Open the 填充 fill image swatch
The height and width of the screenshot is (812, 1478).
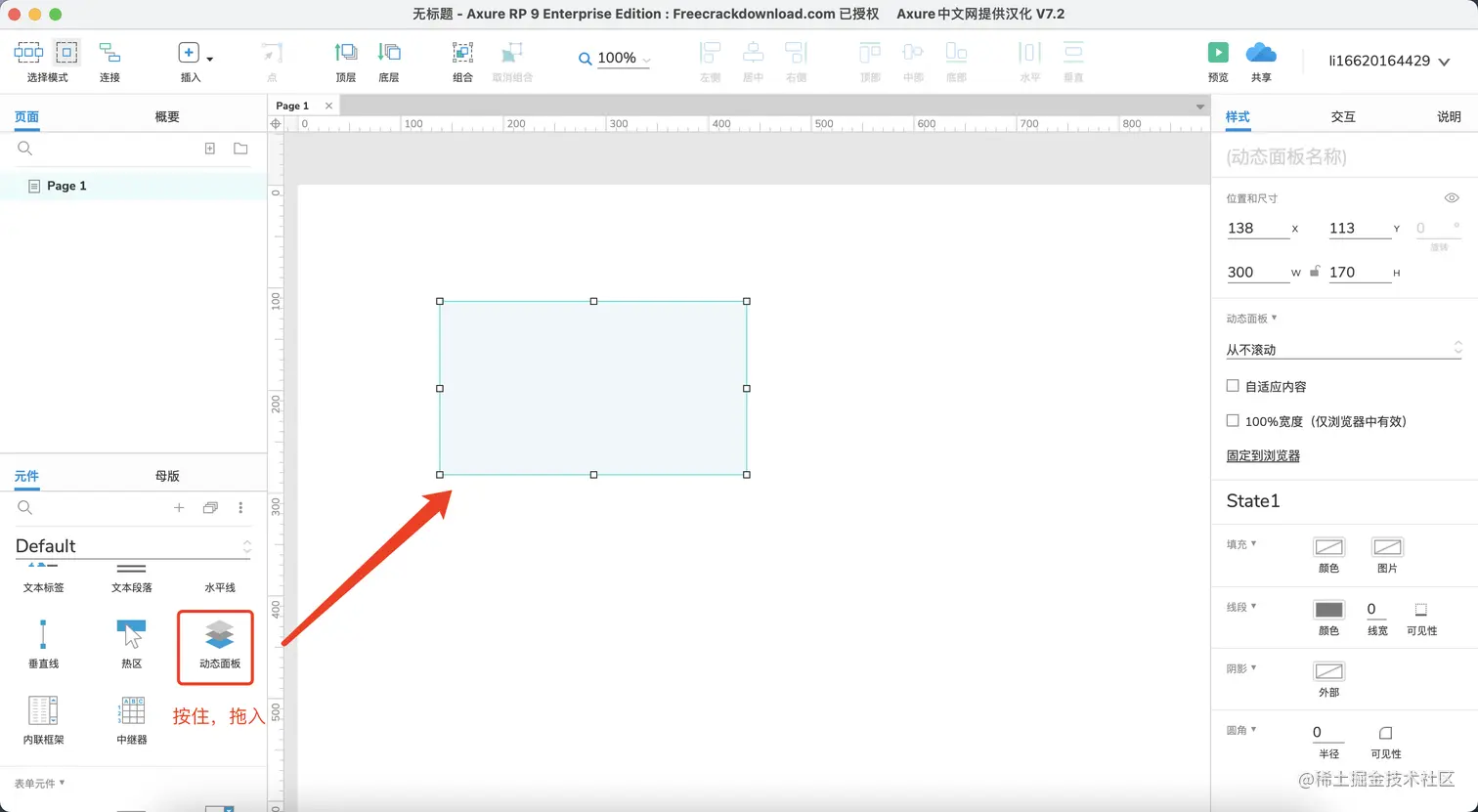(1387, 547)
